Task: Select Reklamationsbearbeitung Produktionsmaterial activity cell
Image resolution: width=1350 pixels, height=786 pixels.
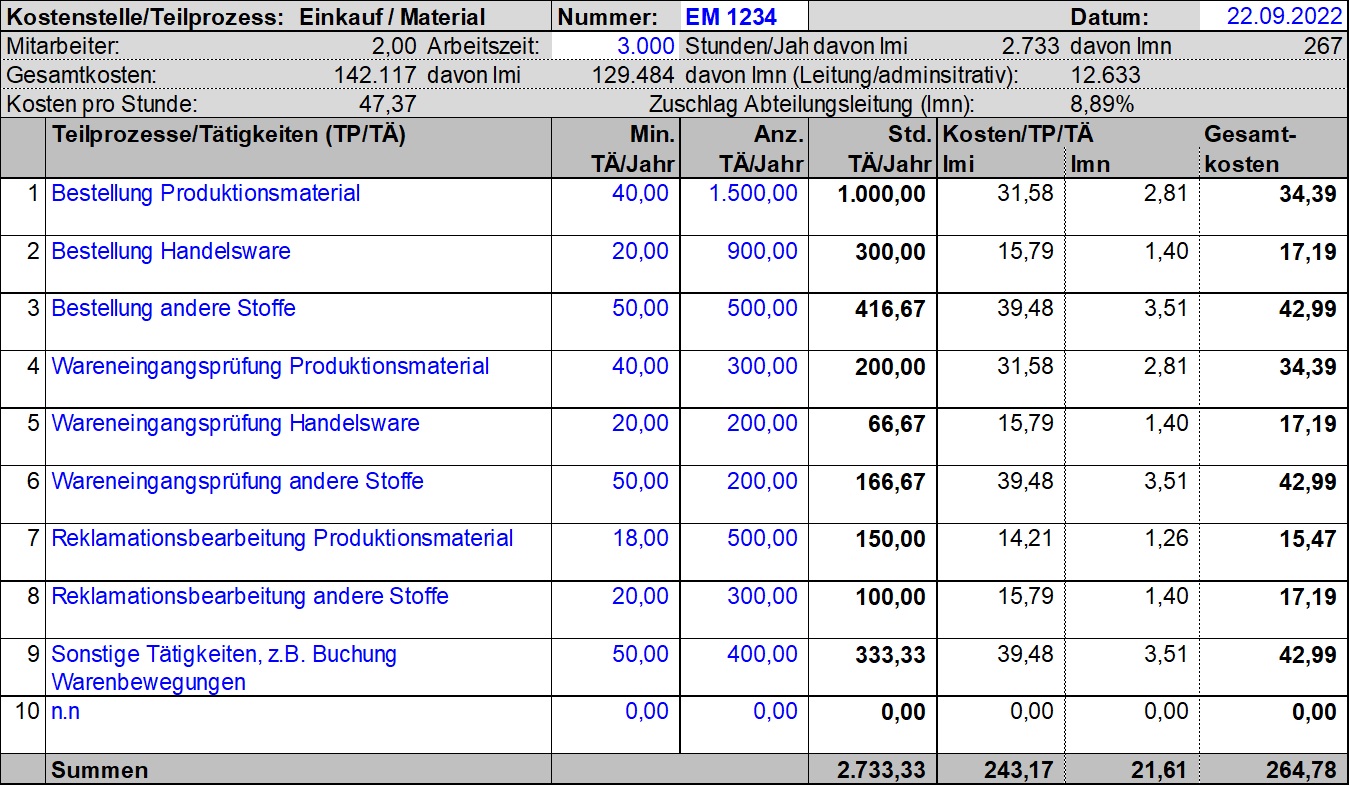Action: (282, 539)
